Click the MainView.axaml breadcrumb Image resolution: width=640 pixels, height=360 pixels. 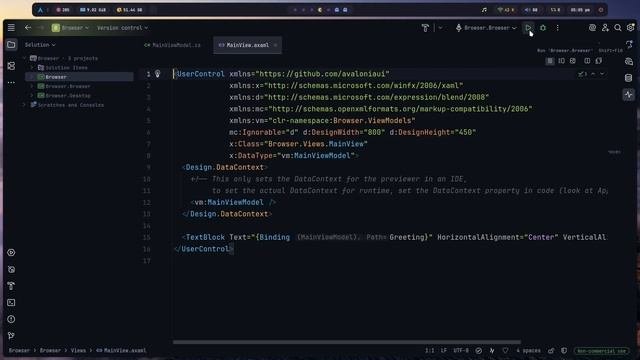[121, 350]
